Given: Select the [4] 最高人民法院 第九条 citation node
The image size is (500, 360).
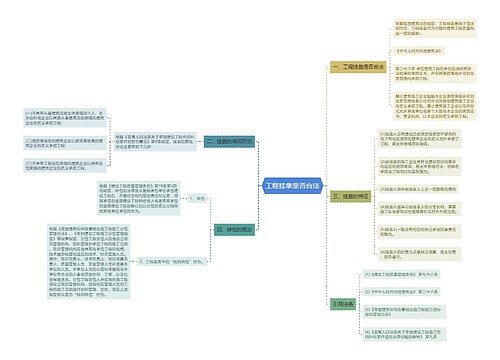Looking at the screenshot, I should point(404,334).
